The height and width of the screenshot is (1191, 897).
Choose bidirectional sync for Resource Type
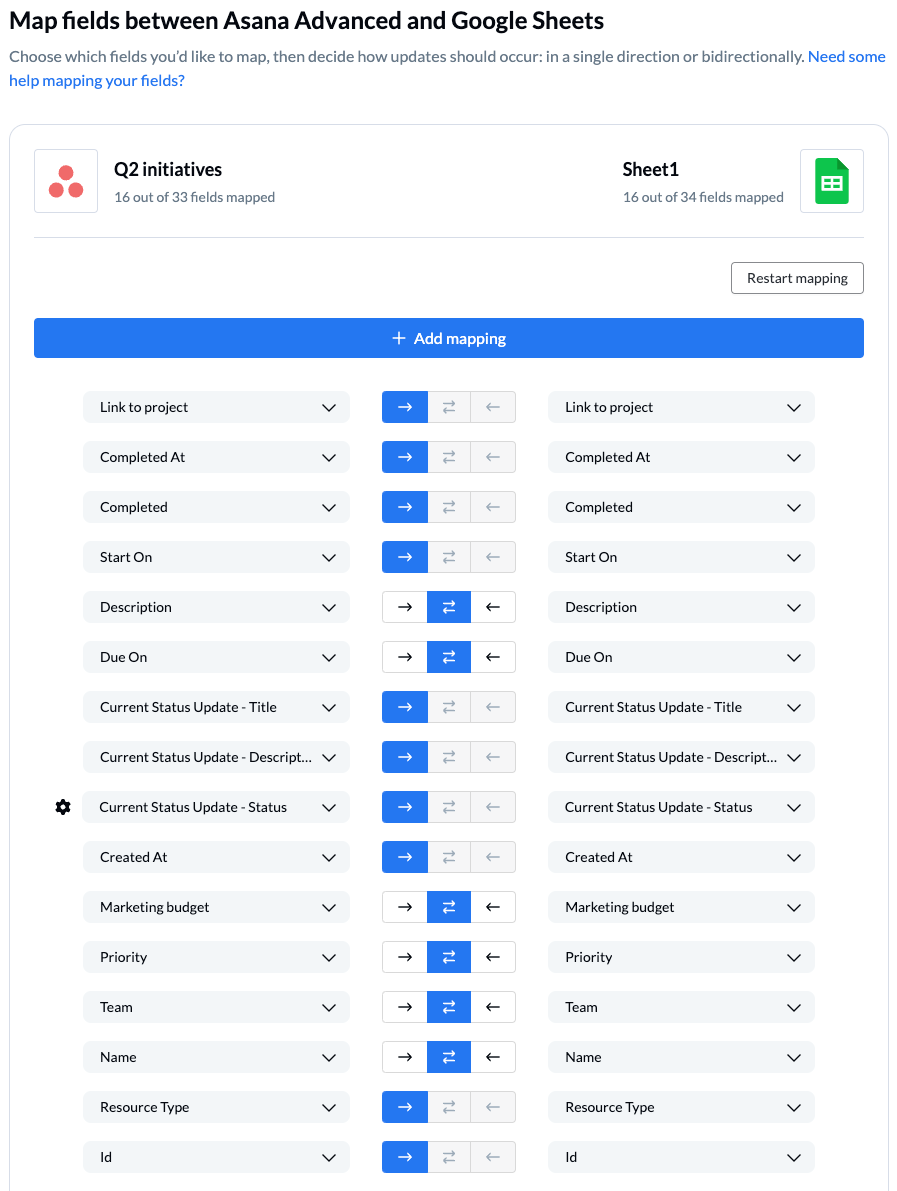449,1107
